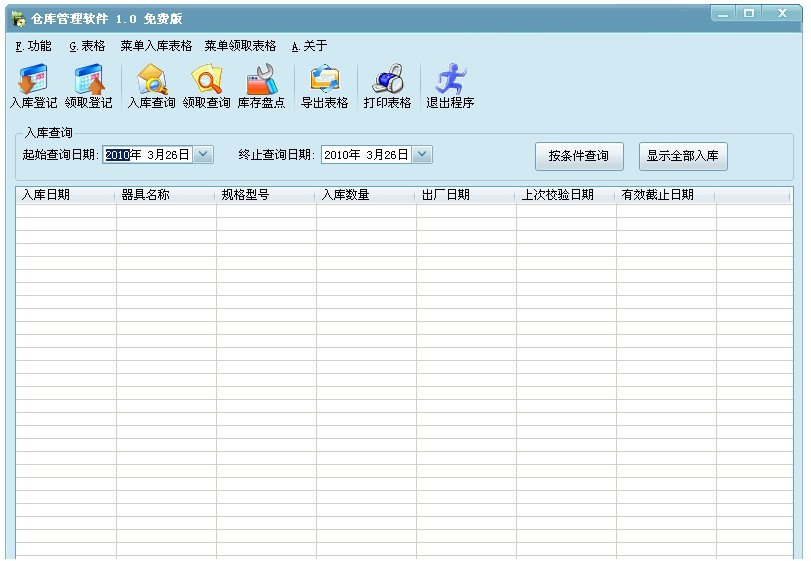The width and height of the screenshot is (811, 561).
Task: Click the app icon in title bar
Action: tap(19, 19)
